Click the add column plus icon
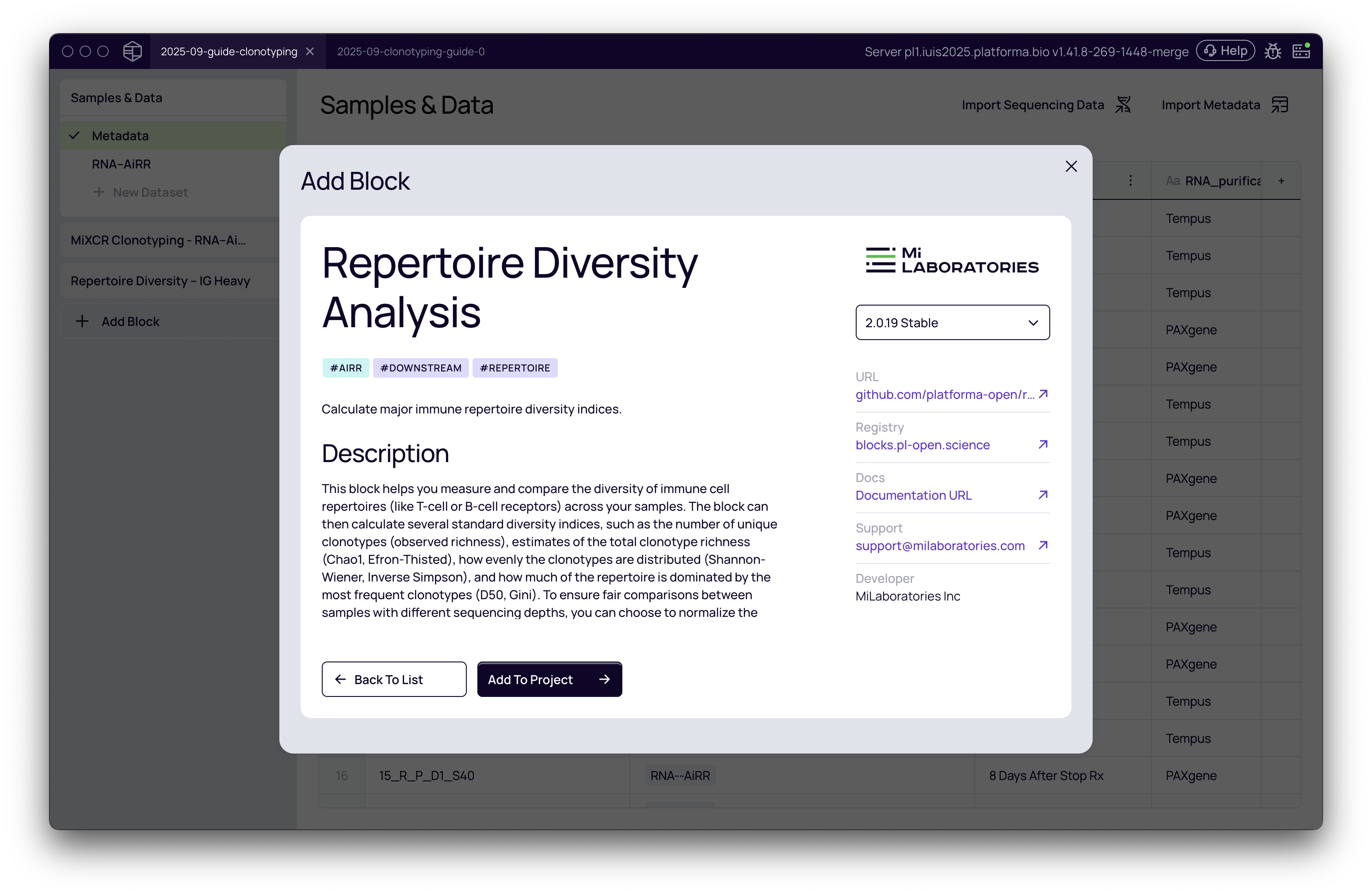 click(1281, 181)
